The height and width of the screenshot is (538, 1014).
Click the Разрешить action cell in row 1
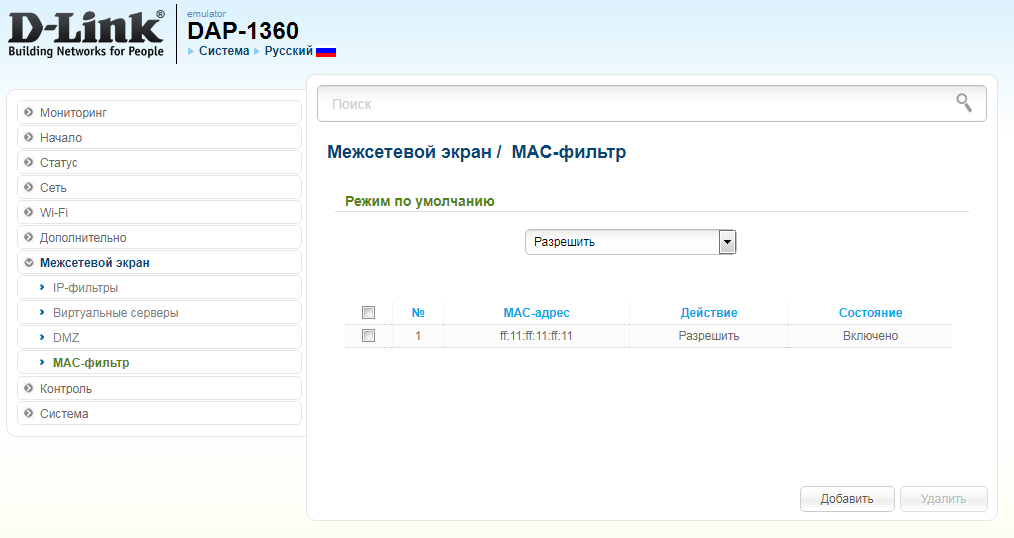click(709, 336)
